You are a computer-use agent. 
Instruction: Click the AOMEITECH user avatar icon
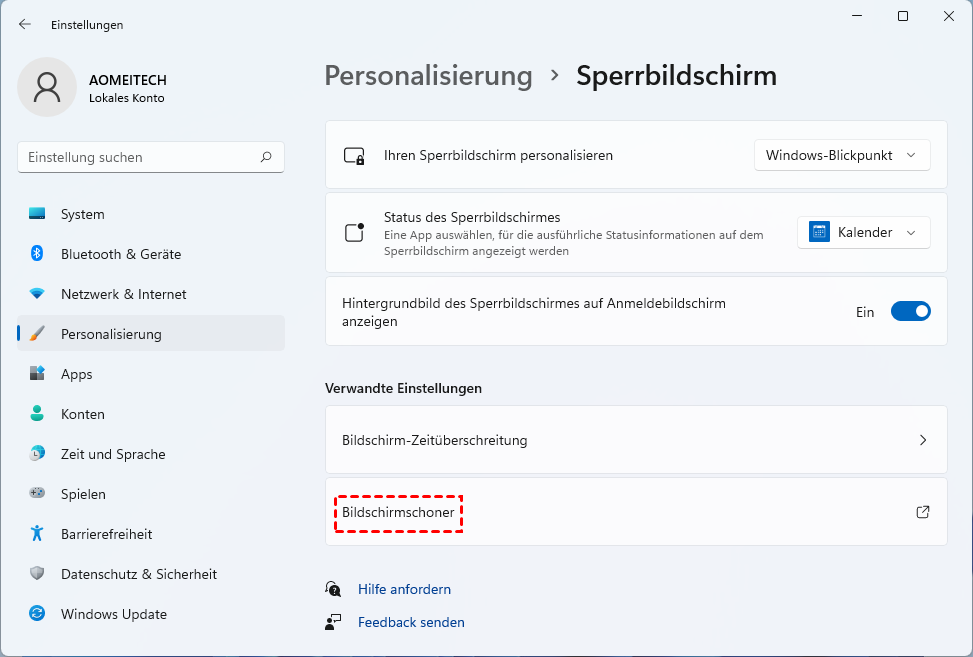tap(47, 87)
